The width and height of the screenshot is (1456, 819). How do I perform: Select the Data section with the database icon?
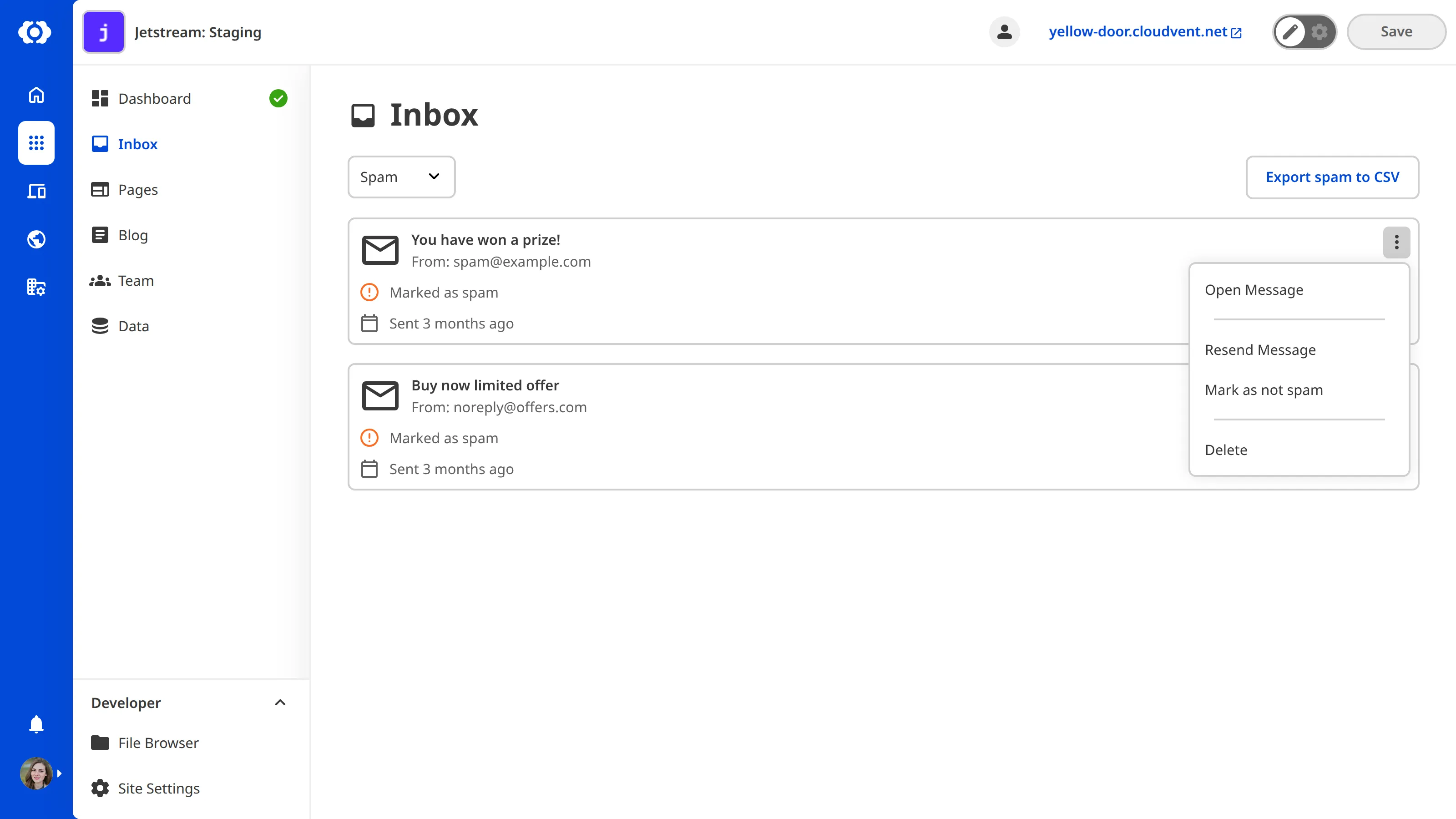[x=133, y=326]
